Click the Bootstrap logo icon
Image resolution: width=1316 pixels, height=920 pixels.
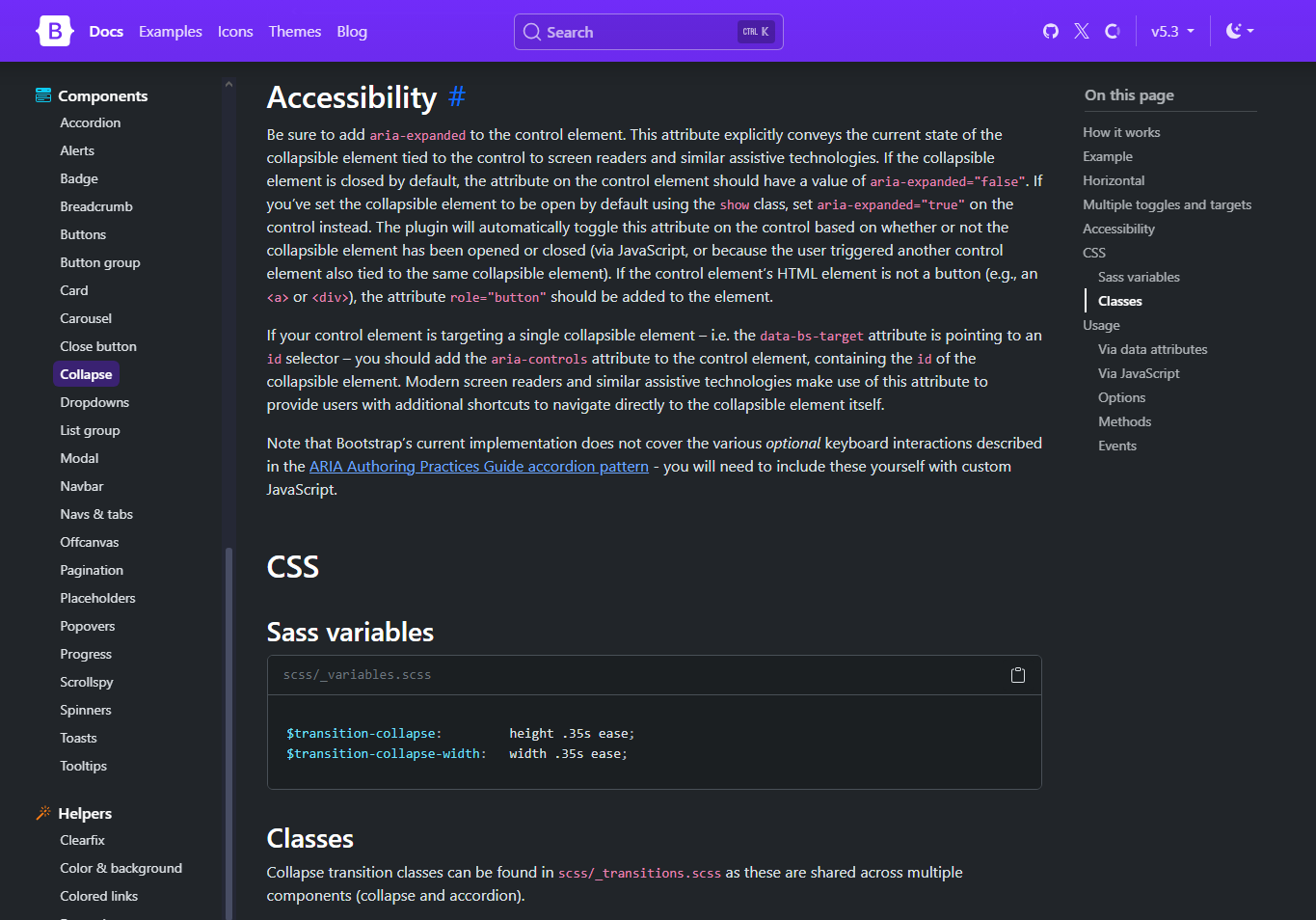point(55,31)
